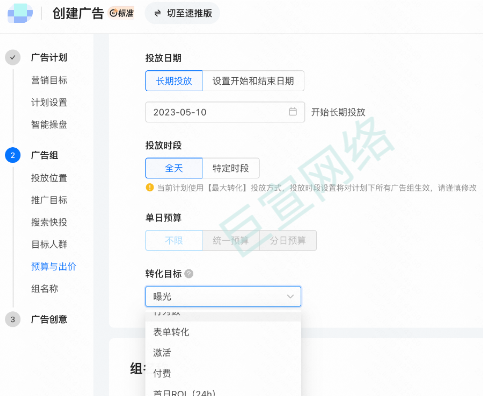Click the 转化目标 section label

163,274
